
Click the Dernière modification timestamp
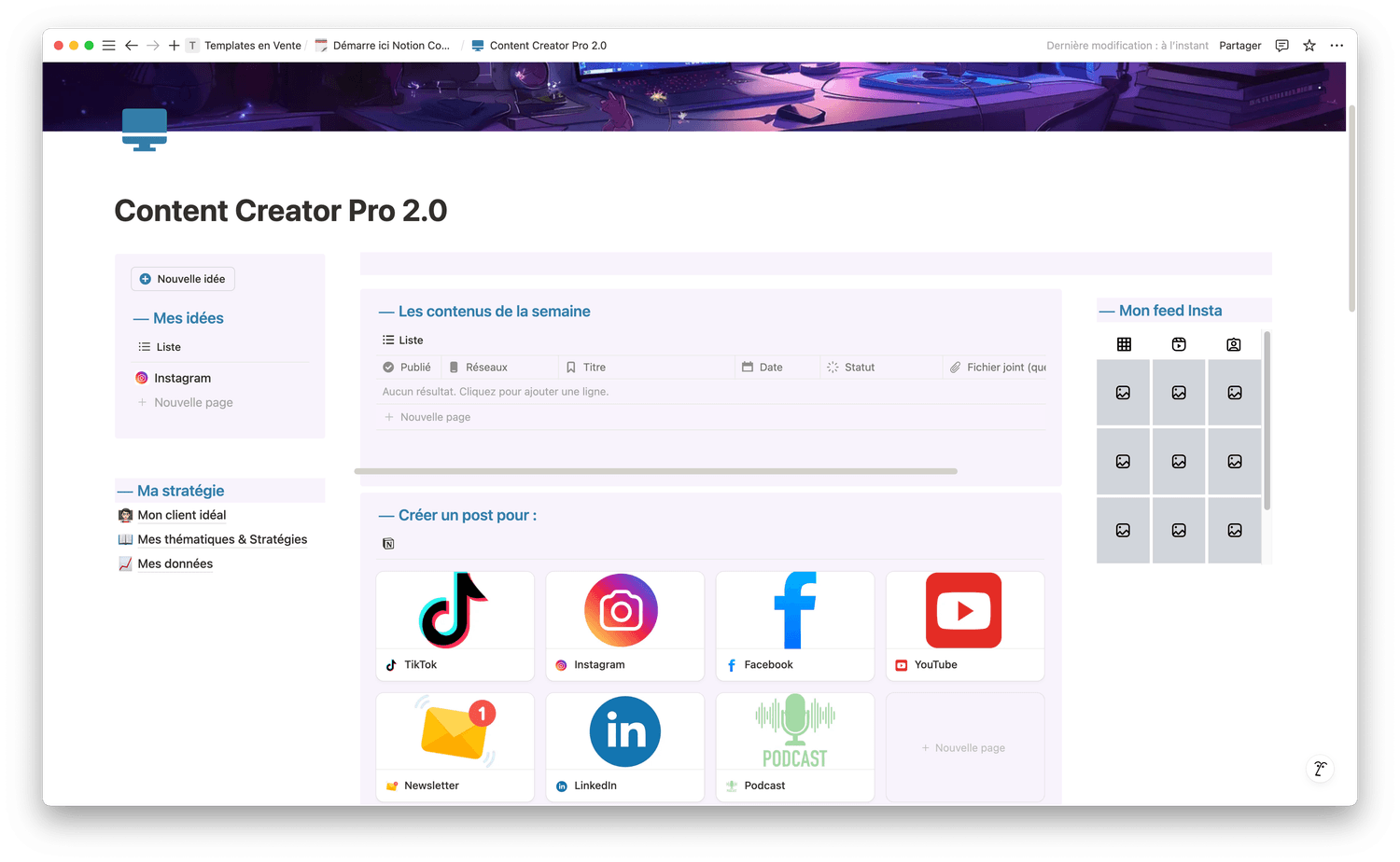point(1127,45)
